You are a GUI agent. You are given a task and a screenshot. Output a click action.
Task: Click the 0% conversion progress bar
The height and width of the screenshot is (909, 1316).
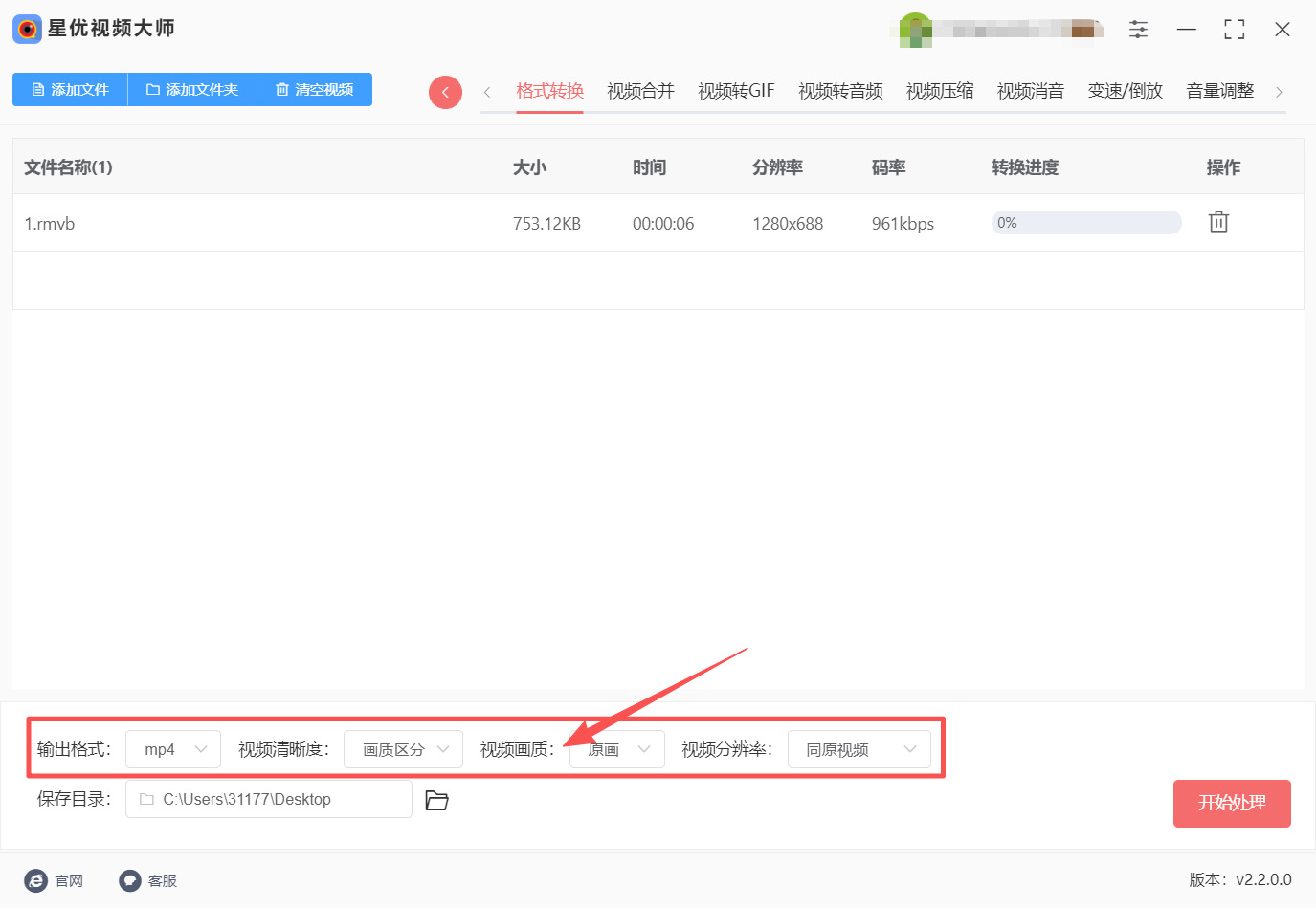coord(1086,223)
